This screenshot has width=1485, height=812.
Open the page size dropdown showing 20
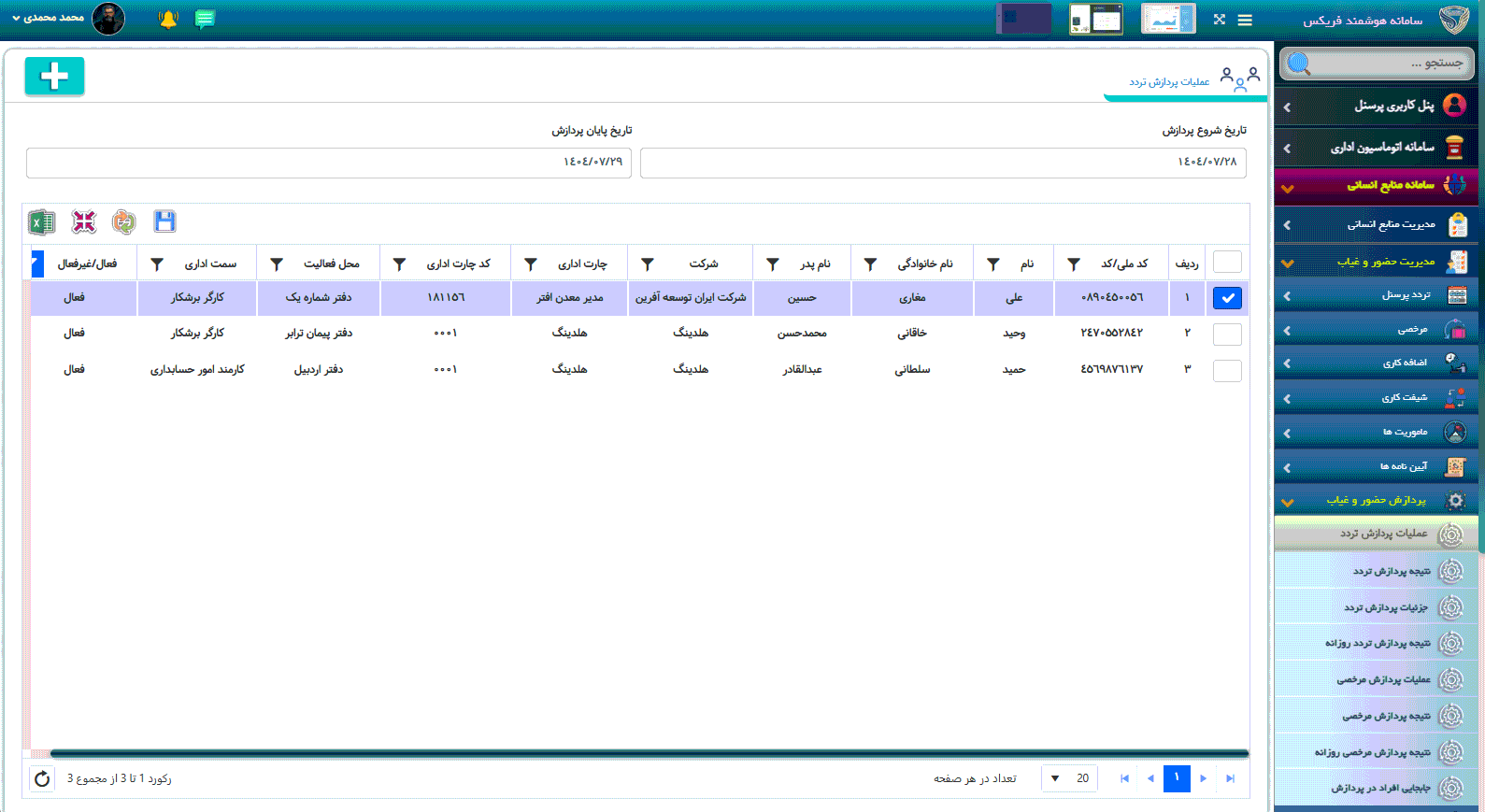[x=1069, y=778]
